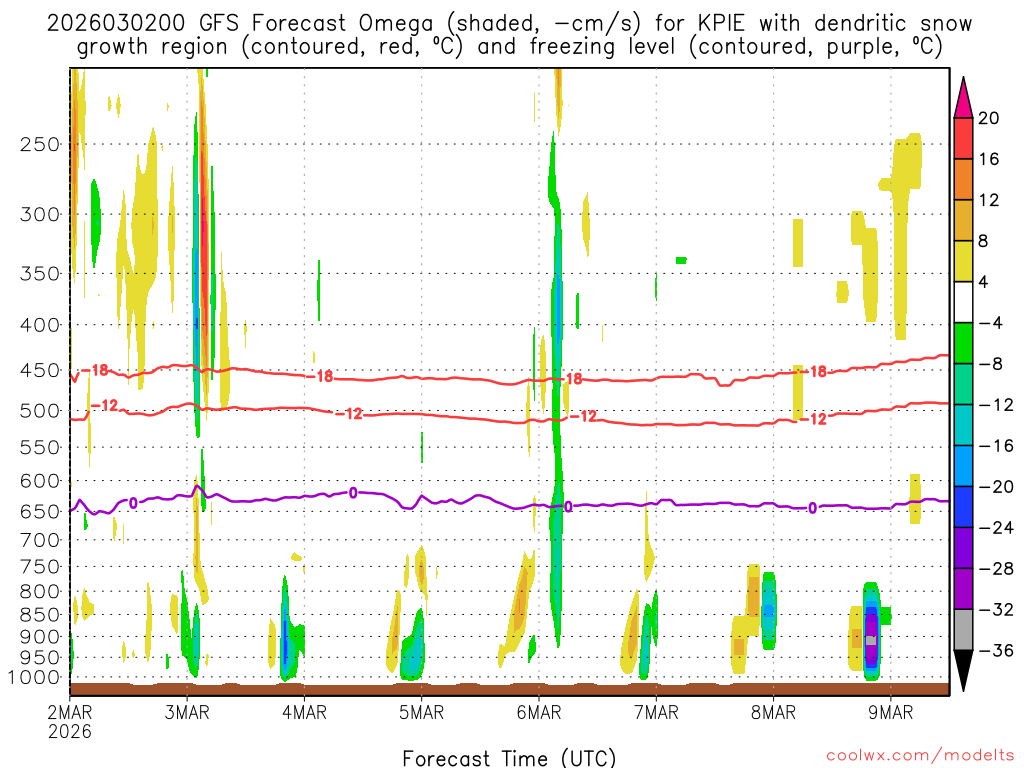The height and width of the screenshot is (768, 1024).
Task: Select the red swatch between 16 and 20
Action: pyautogui.click(x=963, y=138)
